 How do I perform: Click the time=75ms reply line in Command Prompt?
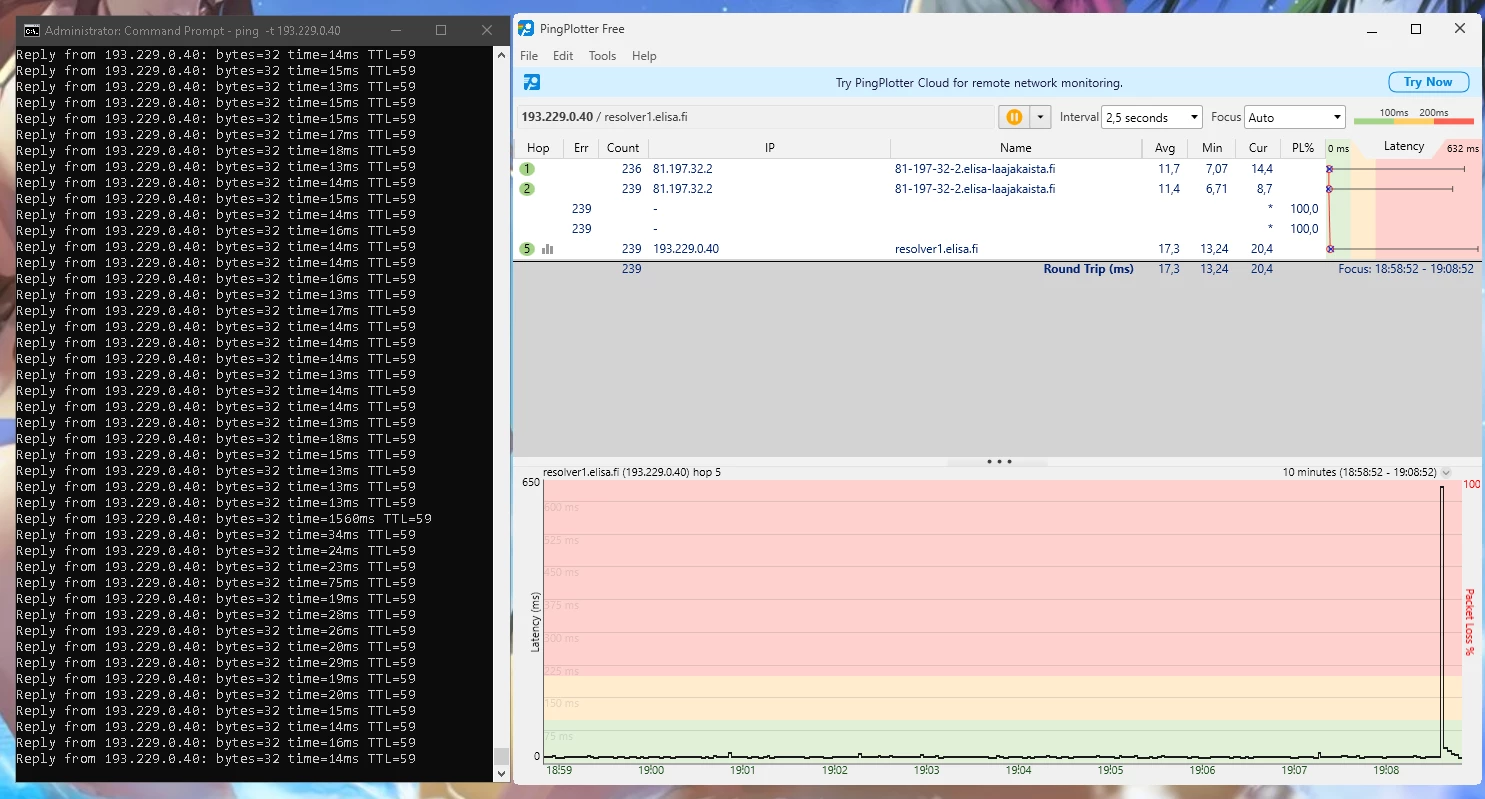[216, 583]
